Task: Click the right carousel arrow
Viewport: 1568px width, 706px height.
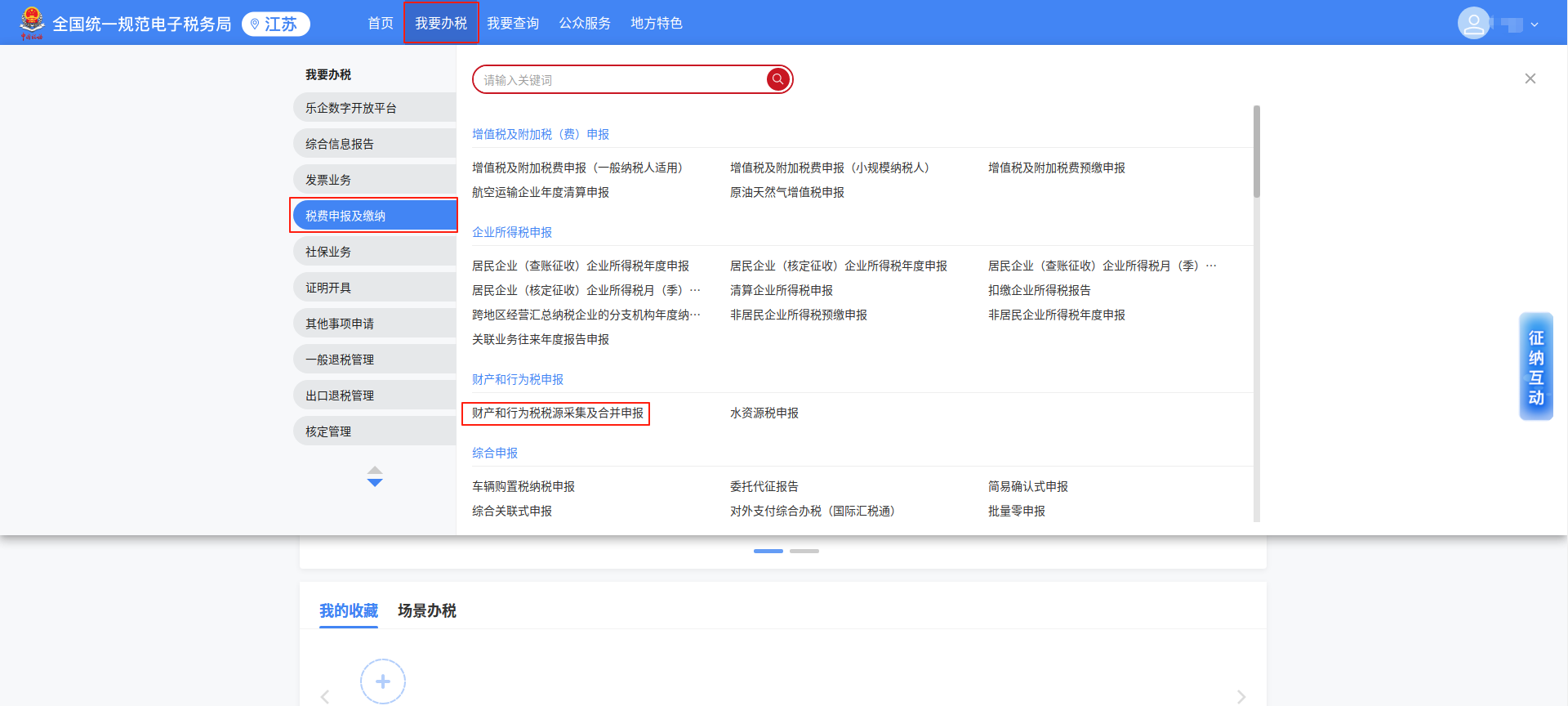Action: [x=1241, y=696]
